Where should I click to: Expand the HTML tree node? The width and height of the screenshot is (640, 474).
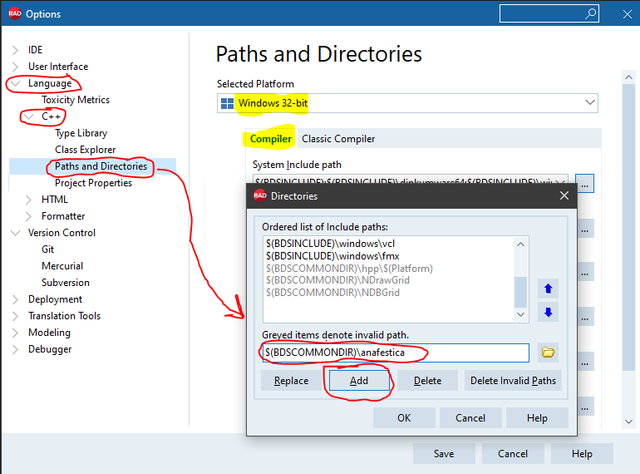tap(29, 200)
